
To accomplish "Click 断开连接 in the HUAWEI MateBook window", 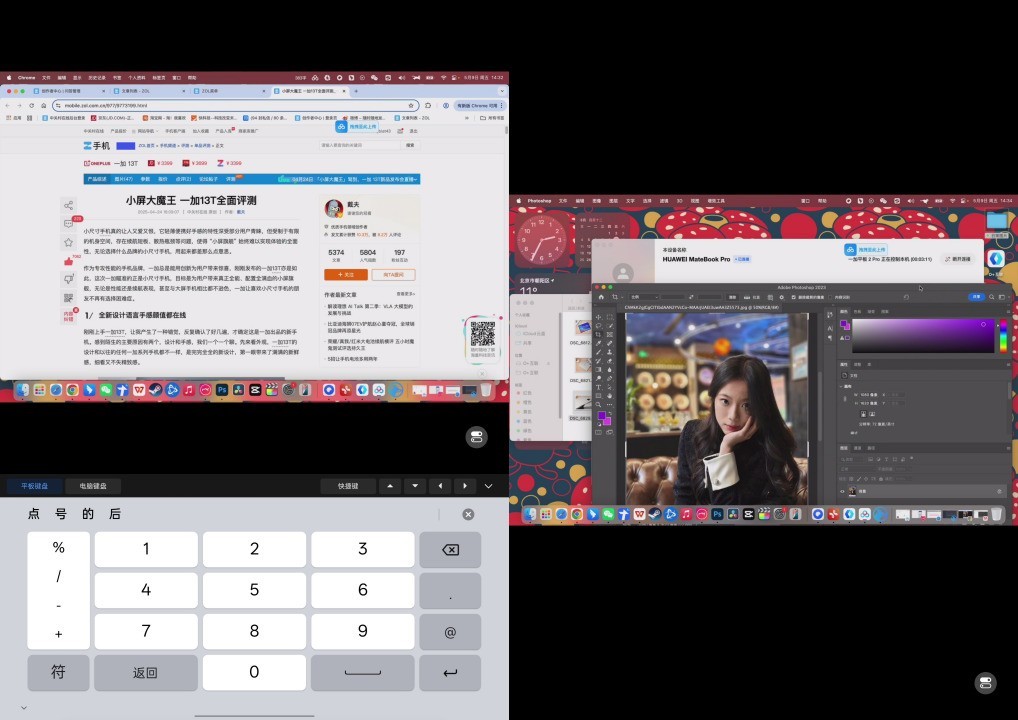I will pyautogui.click(x=958, y=259).
